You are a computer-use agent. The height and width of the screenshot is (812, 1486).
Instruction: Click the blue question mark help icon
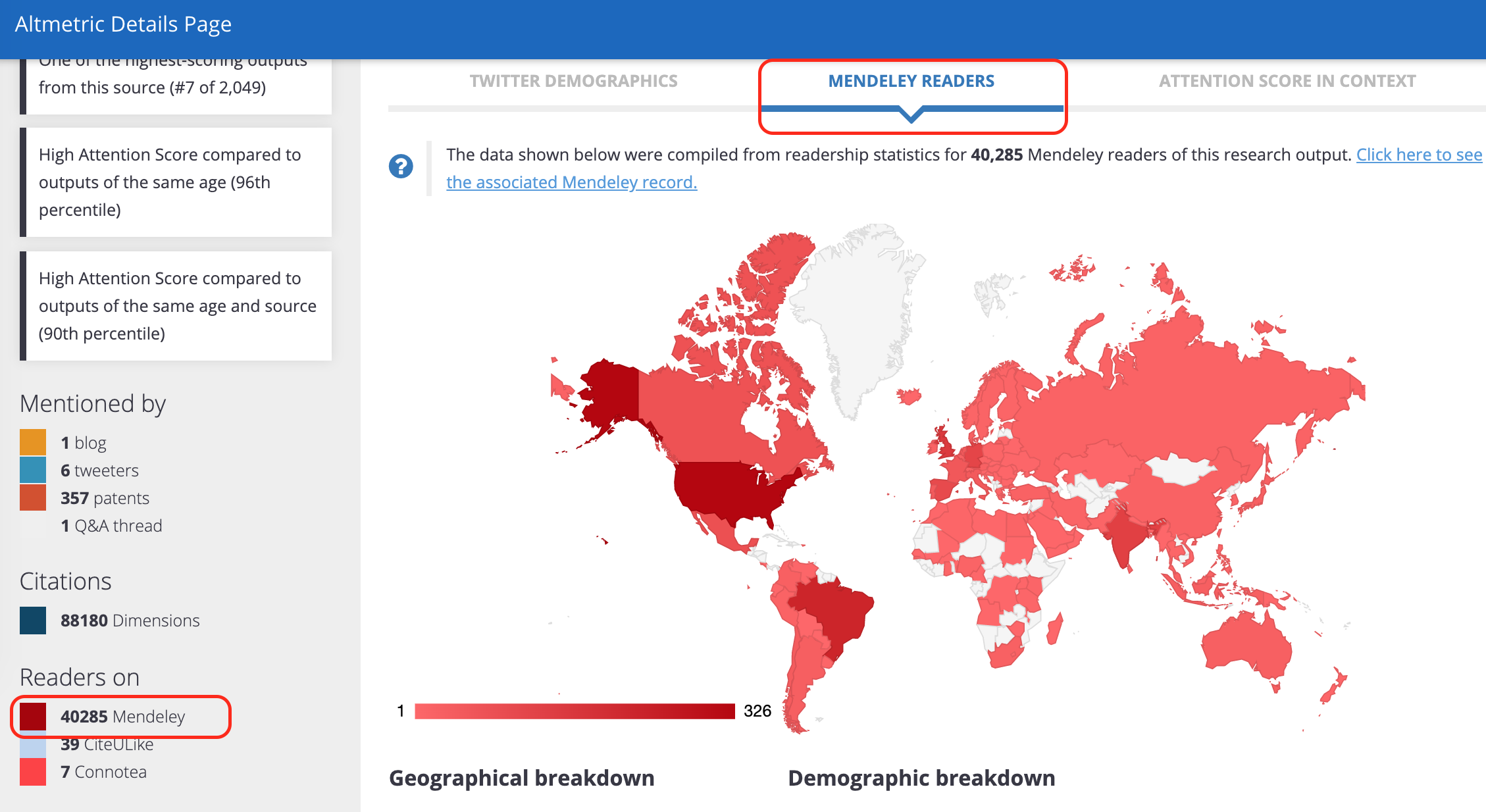(x=401, y=166)
